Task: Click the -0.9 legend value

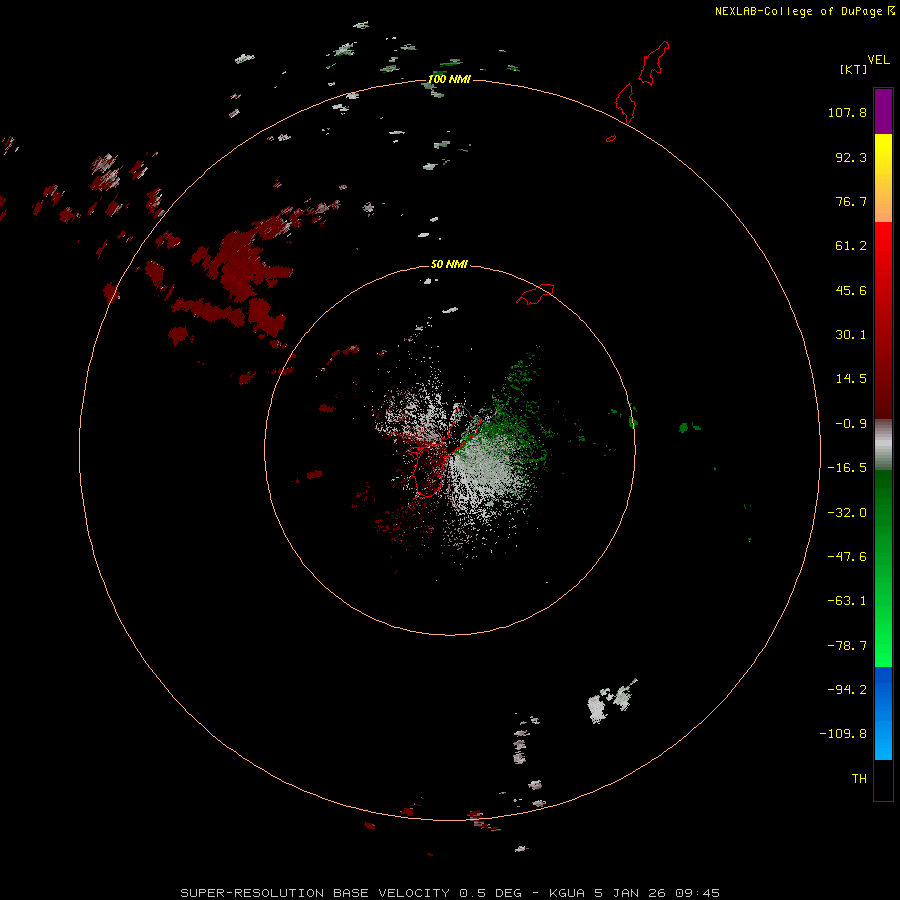Action: tap(851, 424)
